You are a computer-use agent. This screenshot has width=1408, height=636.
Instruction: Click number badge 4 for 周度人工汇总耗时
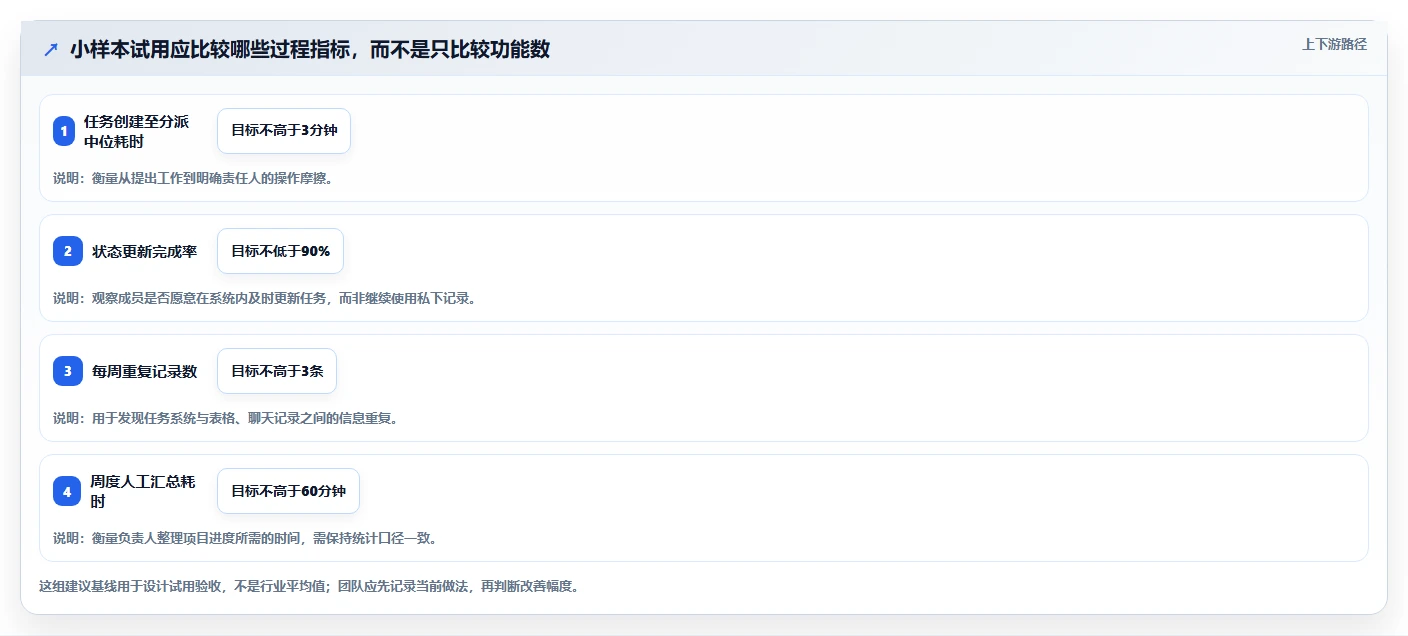tap(67, 491)
